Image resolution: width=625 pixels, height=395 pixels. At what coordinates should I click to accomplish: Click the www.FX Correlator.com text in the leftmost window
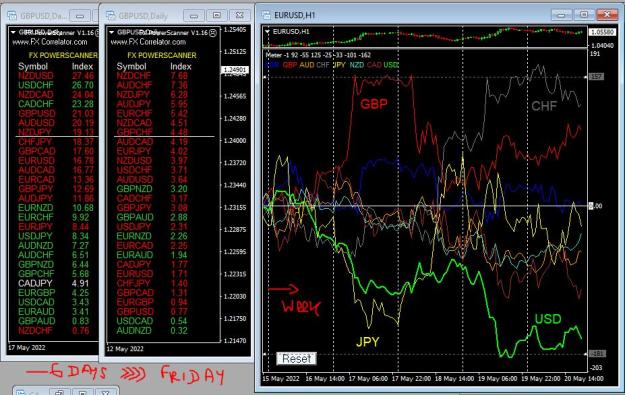[x=50, y=42]
